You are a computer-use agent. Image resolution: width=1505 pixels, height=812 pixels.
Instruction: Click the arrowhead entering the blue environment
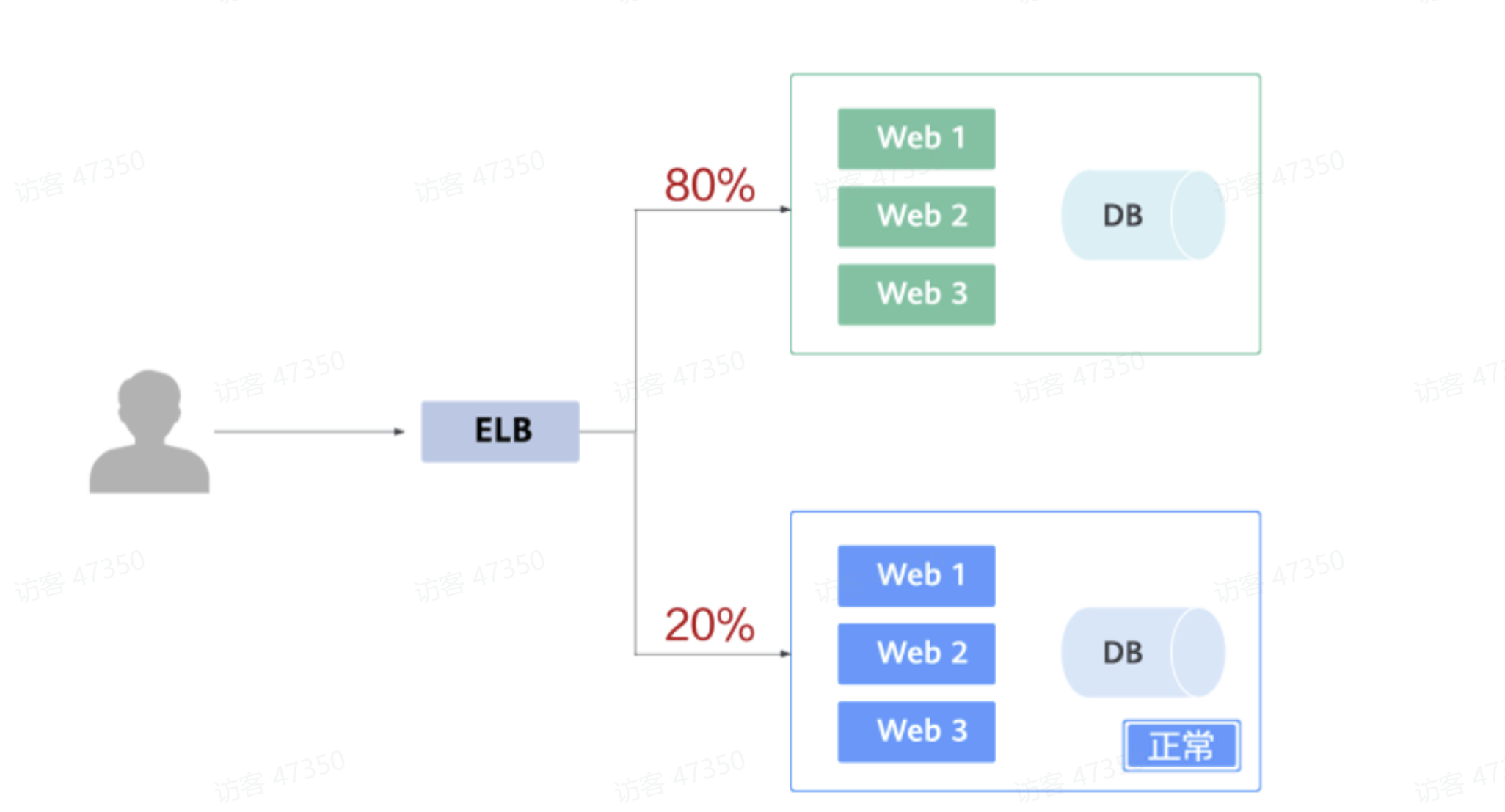click(x=784, y=654)
